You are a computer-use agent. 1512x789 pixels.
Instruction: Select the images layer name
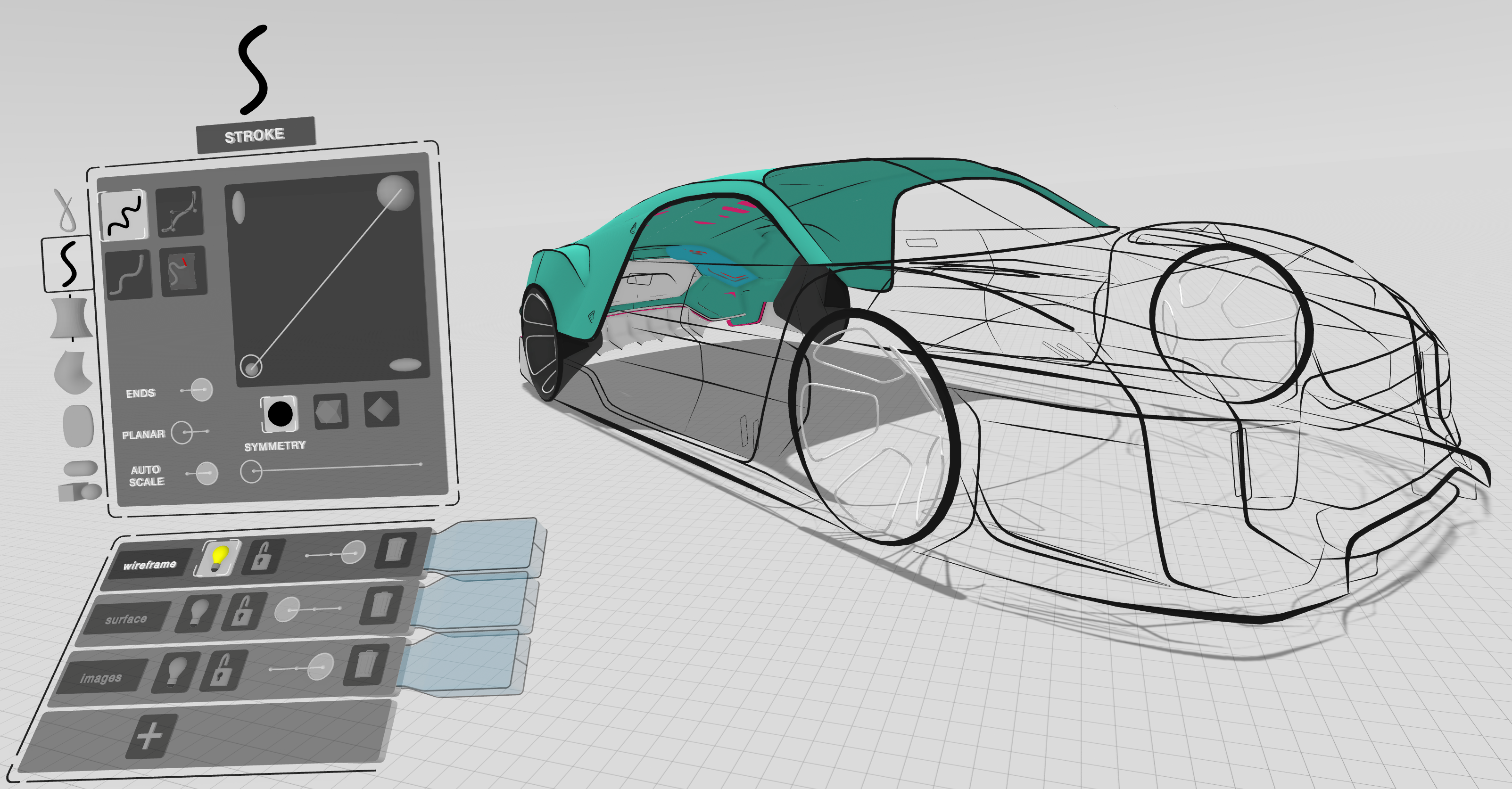(101, 678)
